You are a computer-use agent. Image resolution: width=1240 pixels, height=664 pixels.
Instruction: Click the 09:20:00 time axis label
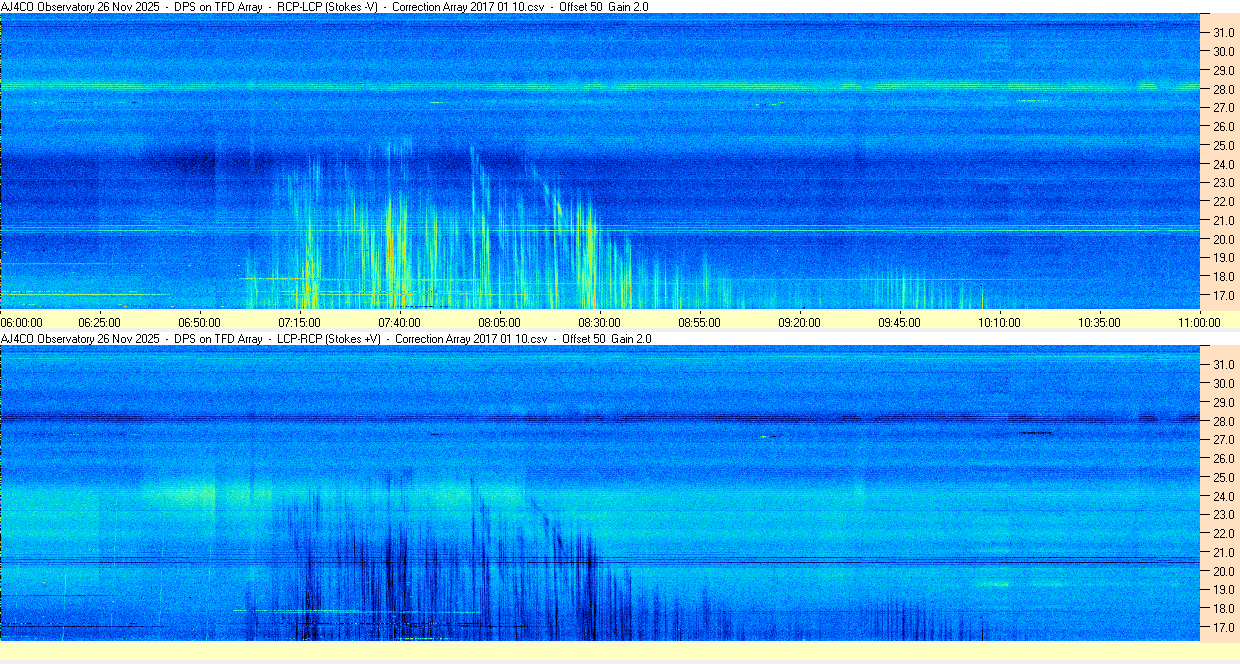(799, 322)
